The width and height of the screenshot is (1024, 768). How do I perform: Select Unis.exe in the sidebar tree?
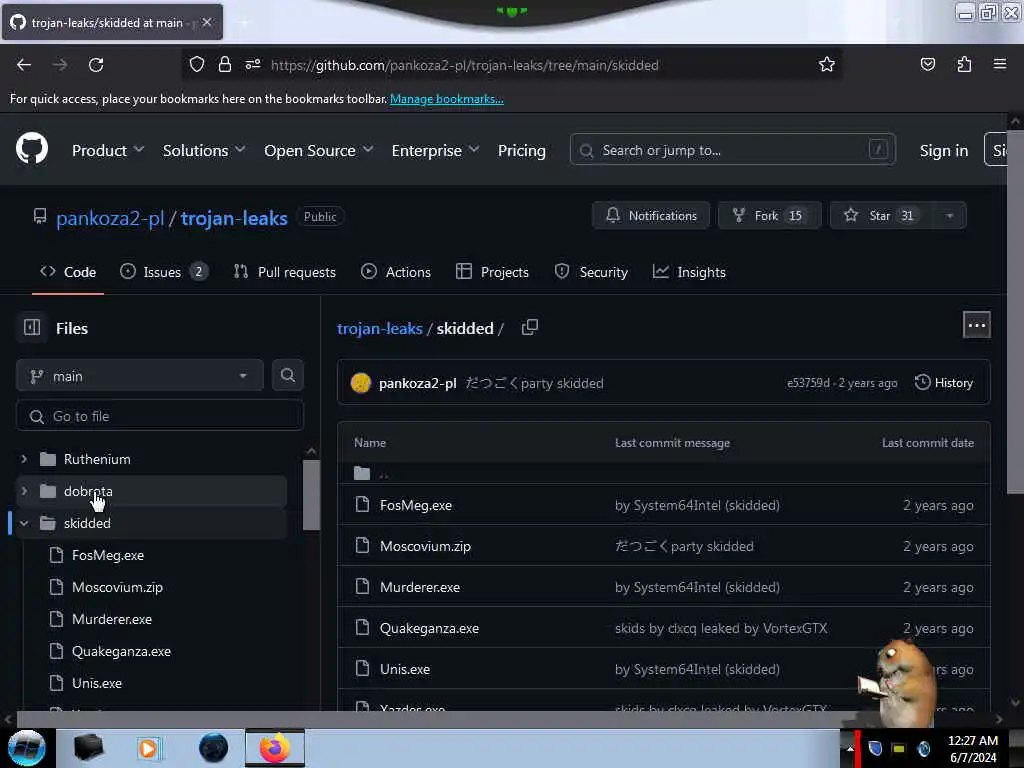pos(97,683)
